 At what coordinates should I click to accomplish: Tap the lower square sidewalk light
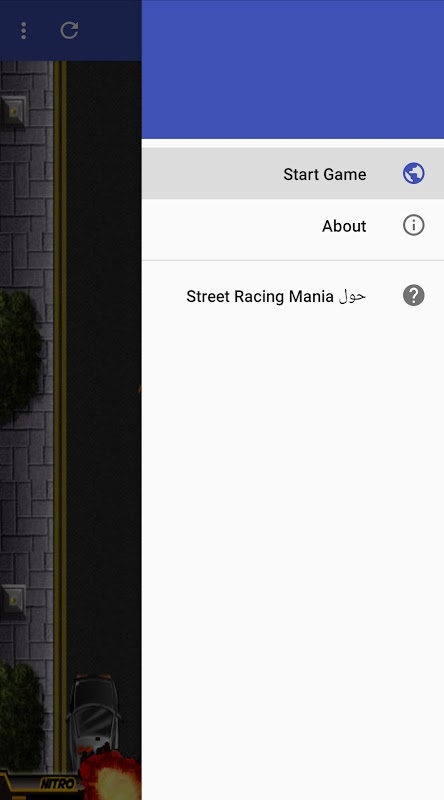coord(13,598)
